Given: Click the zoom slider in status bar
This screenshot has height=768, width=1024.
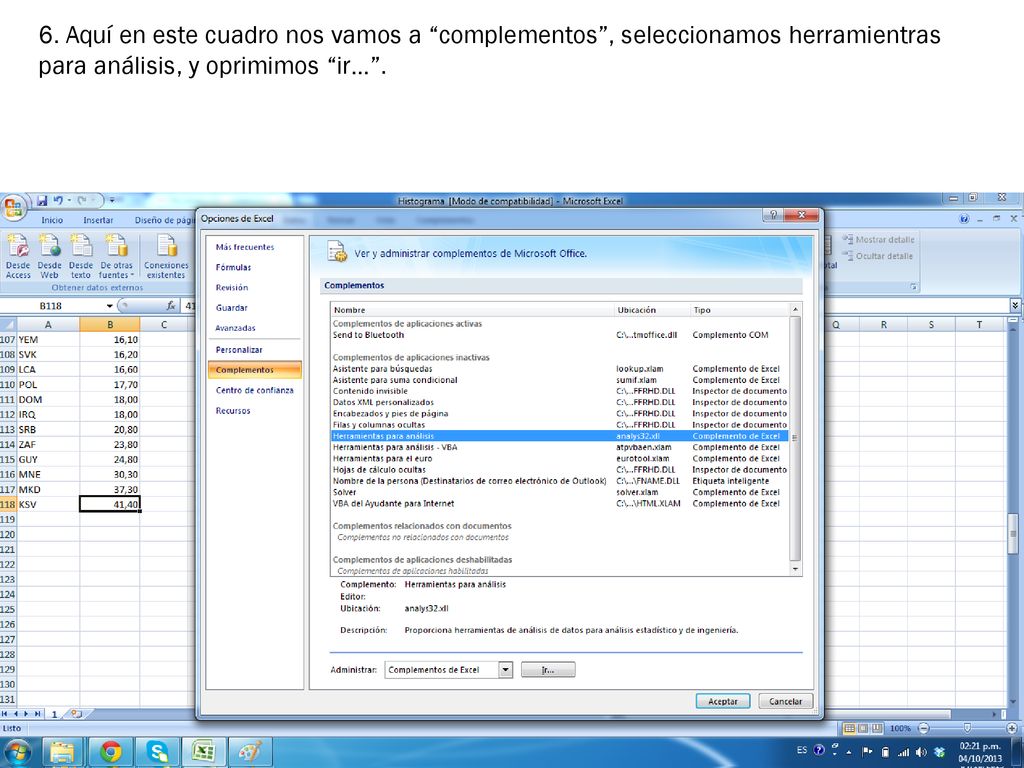Looking at the screenshot, I should click(967, 728).
